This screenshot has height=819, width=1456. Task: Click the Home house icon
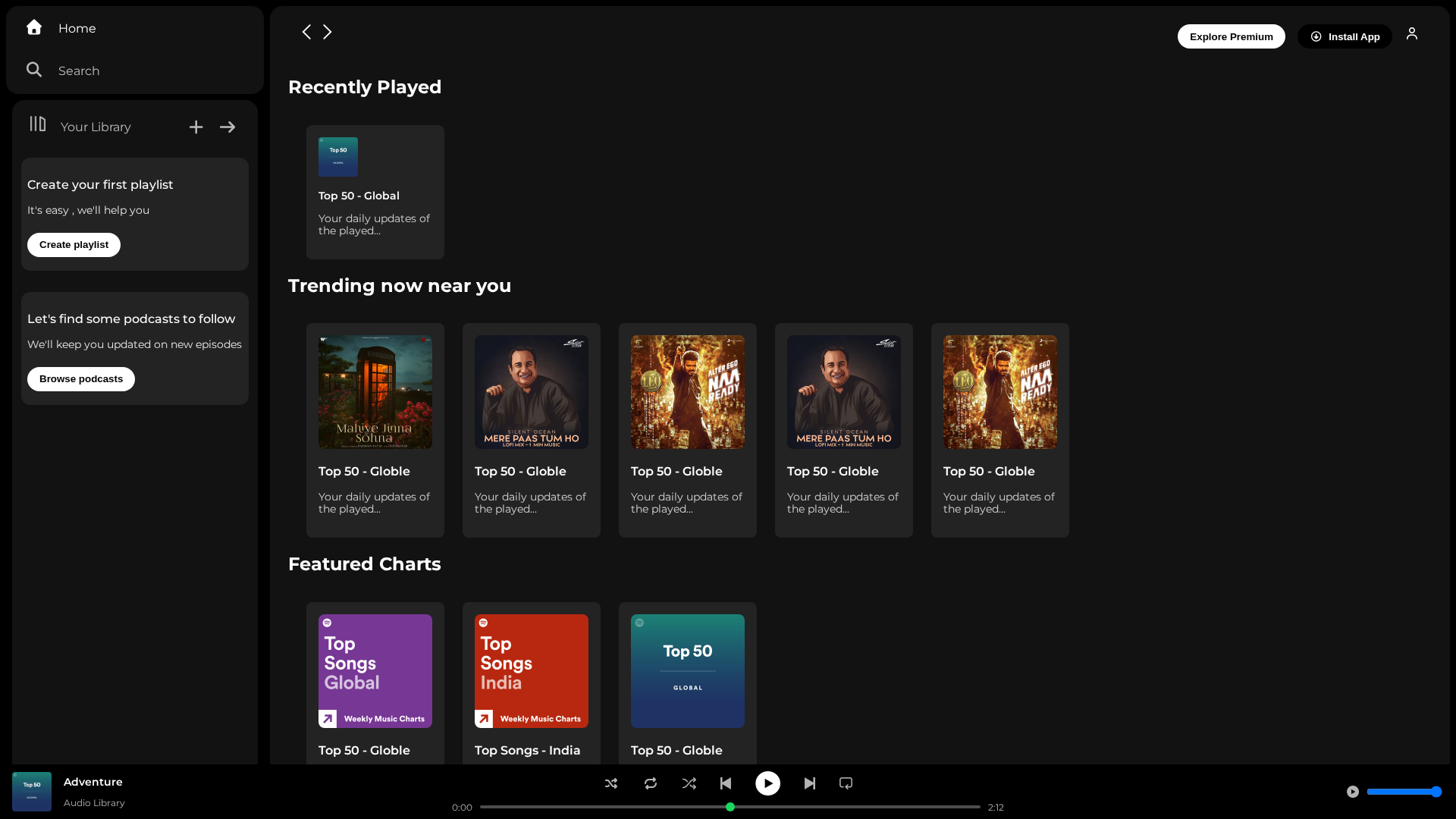[x=34, y=27]
